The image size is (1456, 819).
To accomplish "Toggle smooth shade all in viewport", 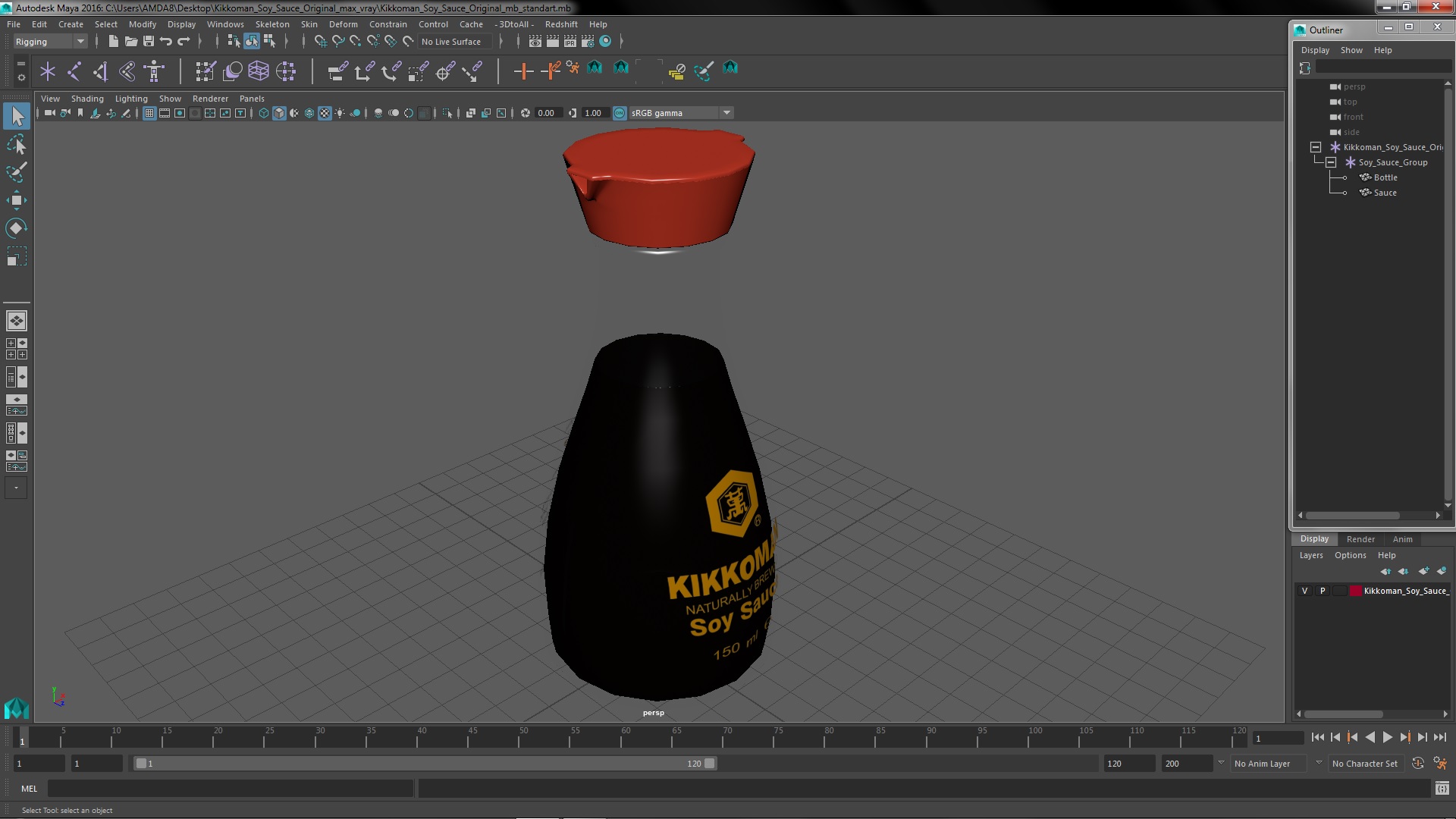I will (x=279, y=113).
